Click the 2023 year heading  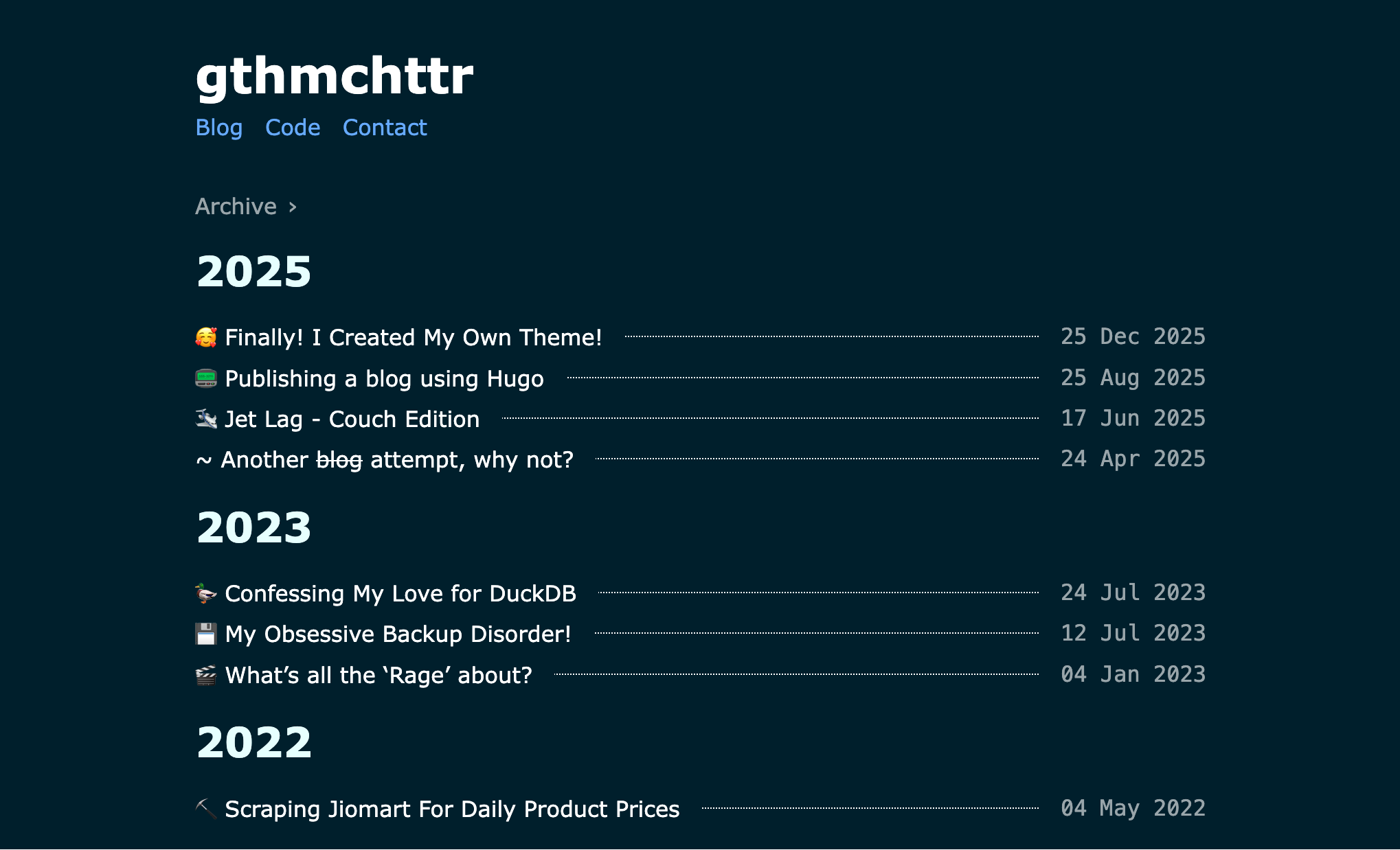coord(254,527)
